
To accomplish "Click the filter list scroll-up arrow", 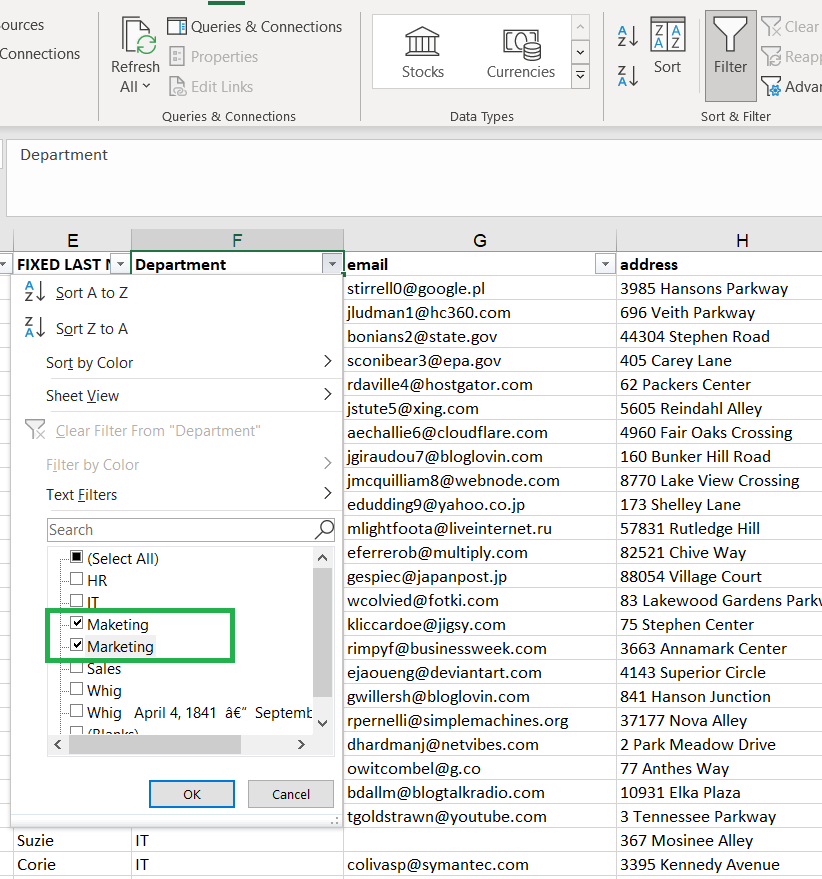I will click(322, 557).
